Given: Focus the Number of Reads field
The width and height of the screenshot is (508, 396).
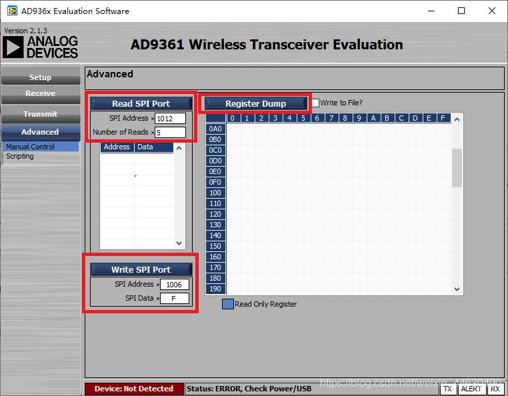Looking at the screenshot, I should [x=170, y=132].
